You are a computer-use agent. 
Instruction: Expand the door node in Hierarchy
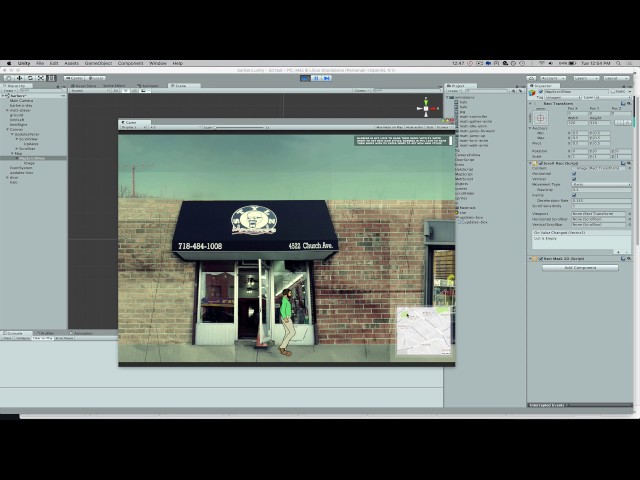[x=7, y=178]
